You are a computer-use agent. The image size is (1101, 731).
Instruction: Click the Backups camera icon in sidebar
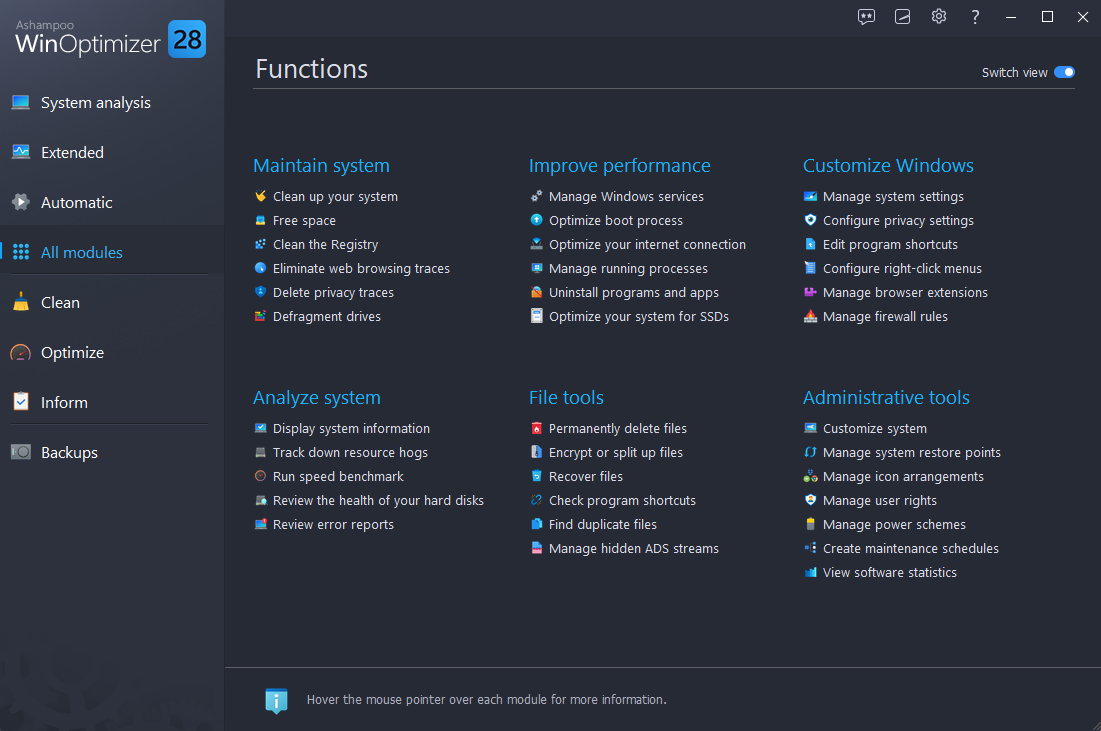coord(21,452)
